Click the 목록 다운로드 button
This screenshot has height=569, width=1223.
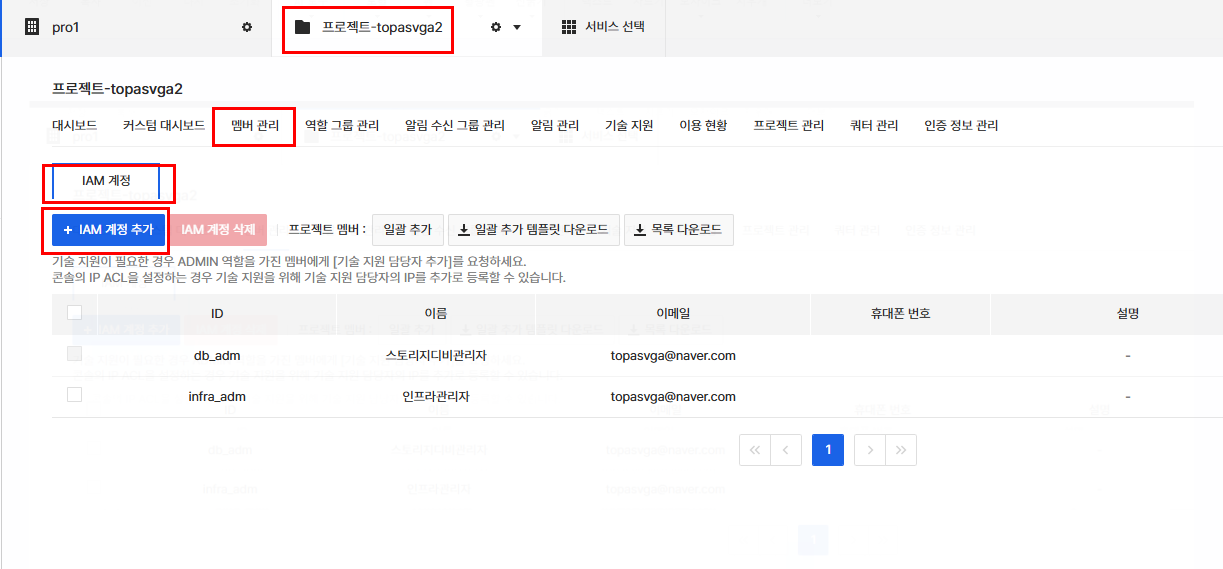click(679, 229)
